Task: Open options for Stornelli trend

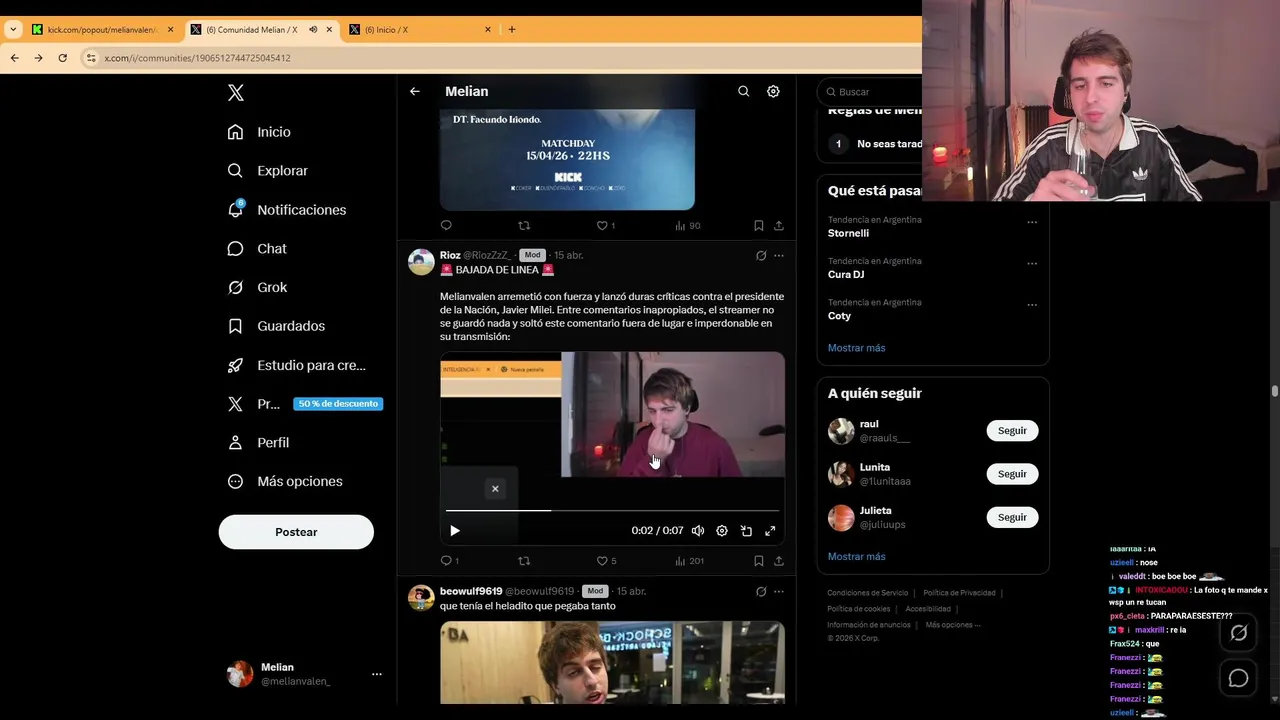Action: (1032, 222)
